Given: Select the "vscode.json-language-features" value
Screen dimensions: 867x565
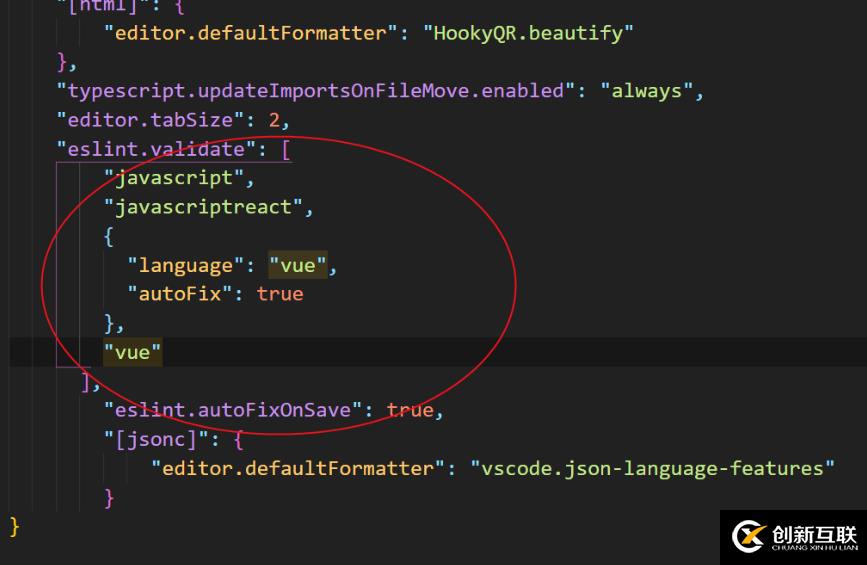Looking at the screenshot, I should click(x=652, y=469).
